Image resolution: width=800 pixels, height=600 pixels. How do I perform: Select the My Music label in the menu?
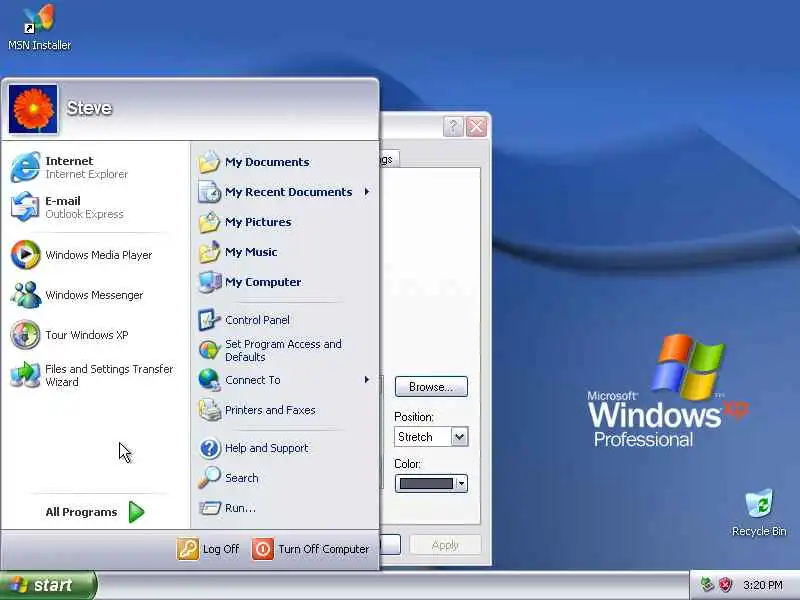point(251,252)
